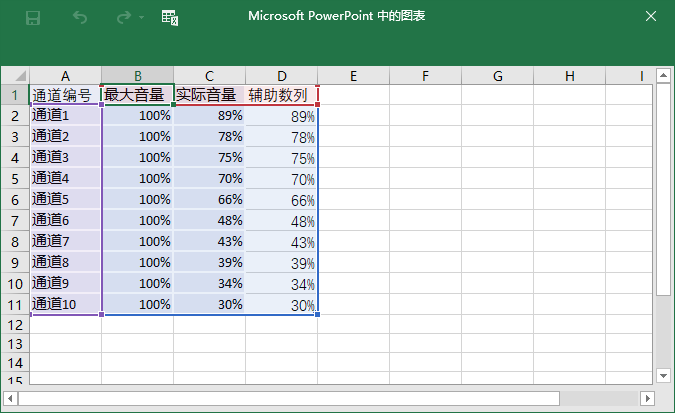The height and width of the screenshot is (413, 675).
Task: Select row 5 header
Action: pyautogui.click(x=15, y=178)
